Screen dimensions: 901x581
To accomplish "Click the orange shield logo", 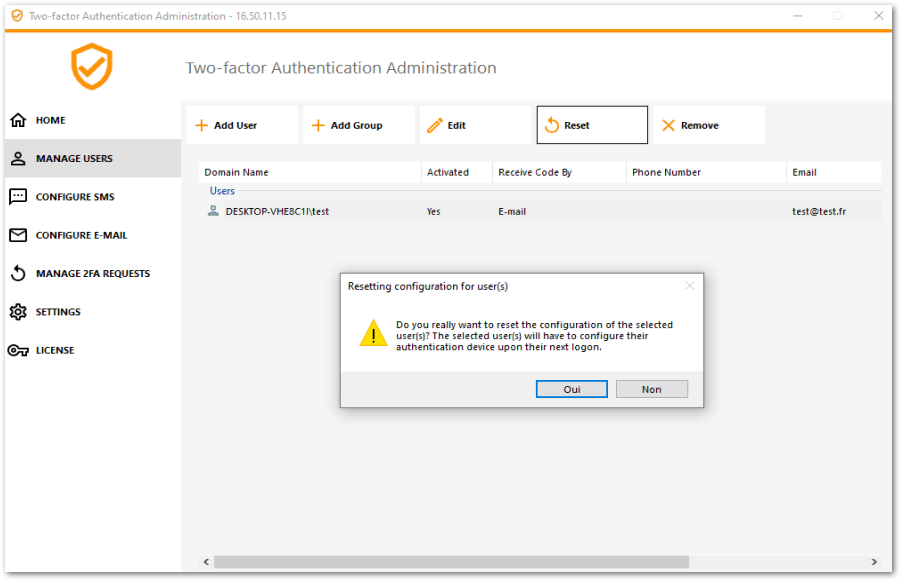I will tap(91, 67).
